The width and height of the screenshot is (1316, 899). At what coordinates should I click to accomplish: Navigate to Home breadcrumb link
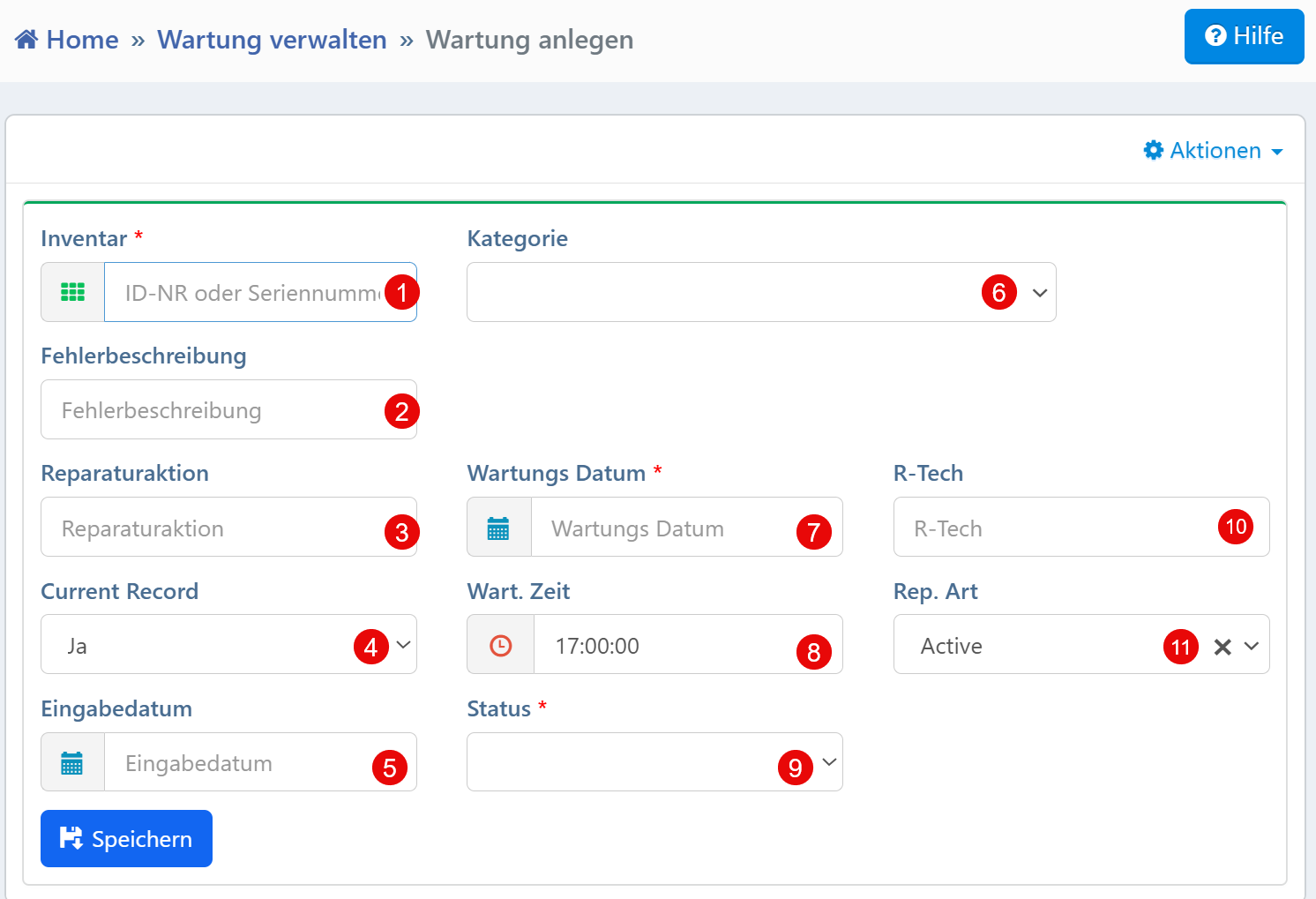pyautogui.click(x=82, y=40)
